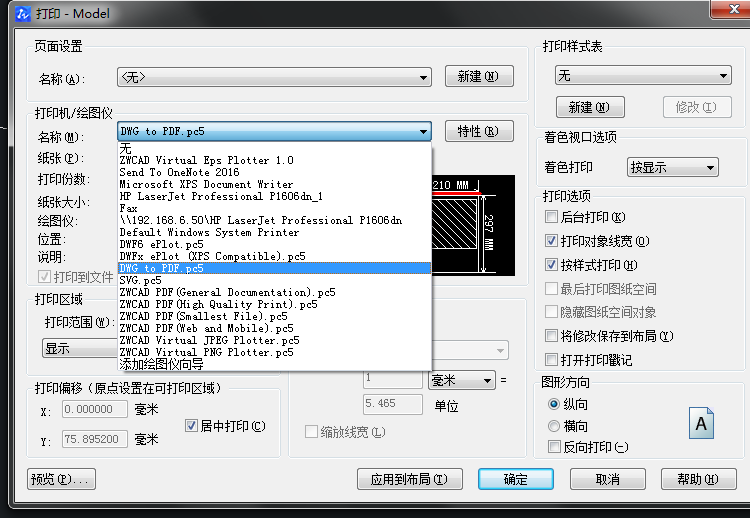This screenshot has height=518, width=750.
Task: Select SVG.pc5 plotter
Action: 275,280
